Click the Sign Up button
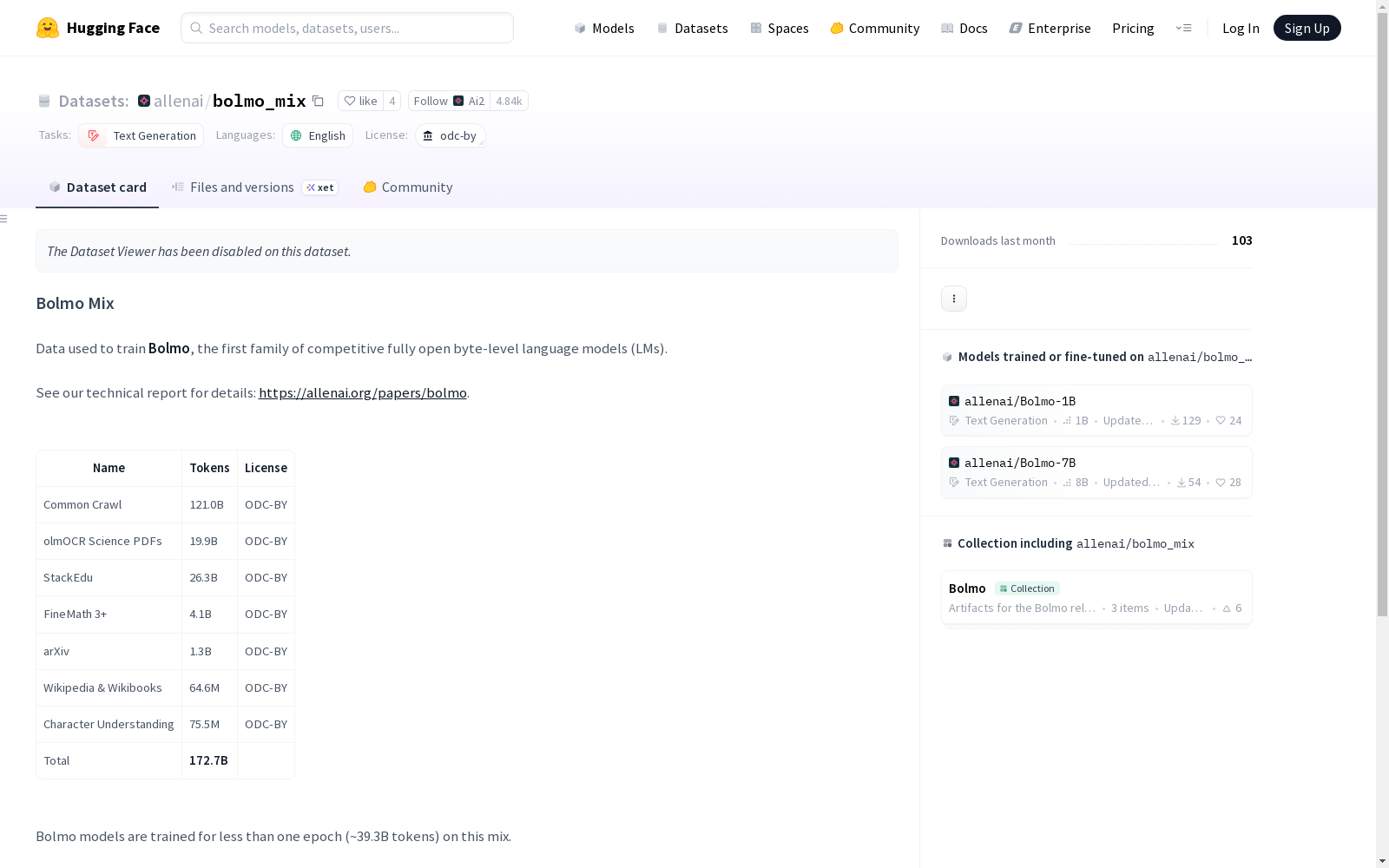The height and width of the screenshot is (868, 1389). [1307, 28]
